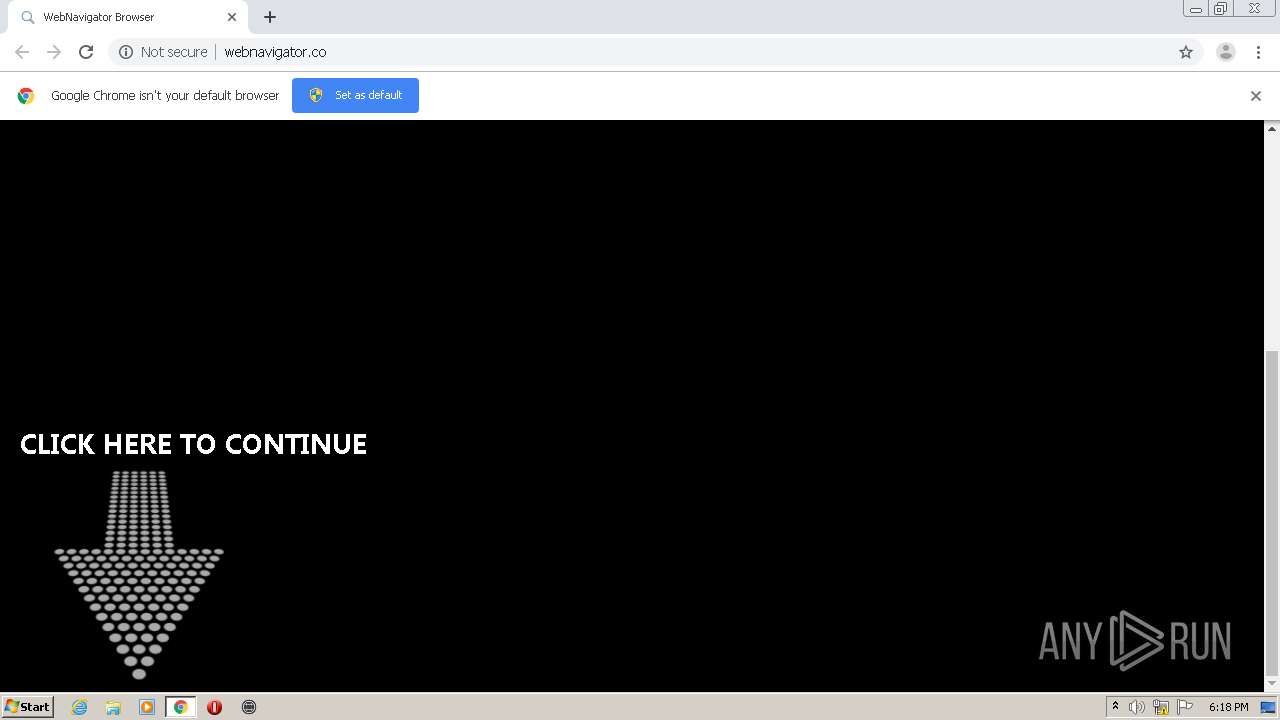Open Action Center flag icon
1280x720 pixels.
click(x=1185, y=707)
